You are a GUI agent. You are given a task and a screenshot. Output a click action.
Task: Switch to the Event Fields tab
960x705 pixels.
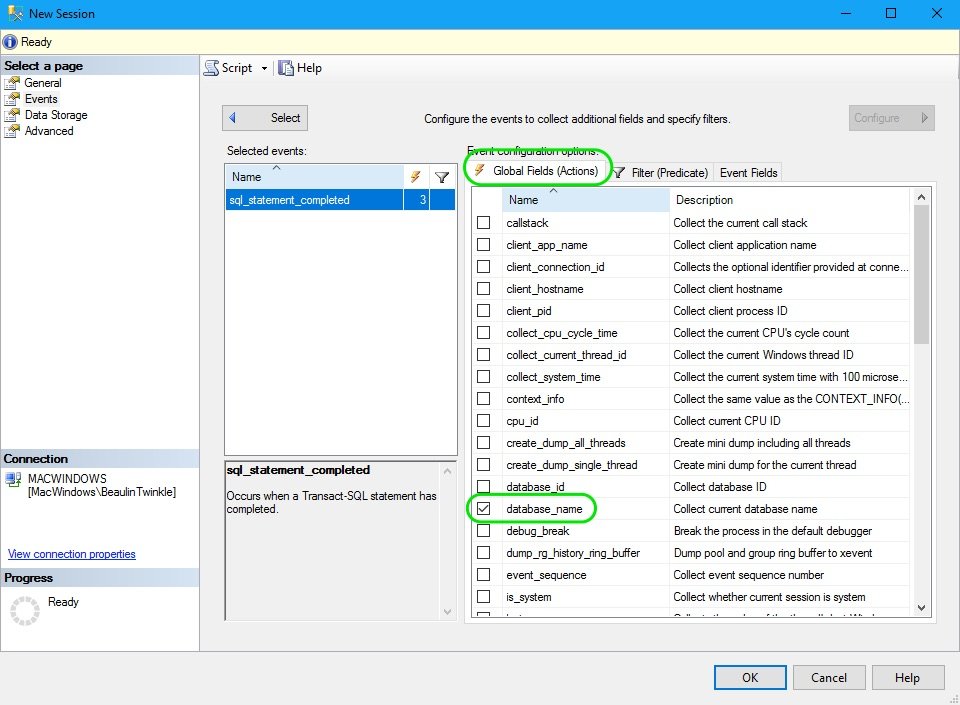pyautogui.click(x=748, y=172)
